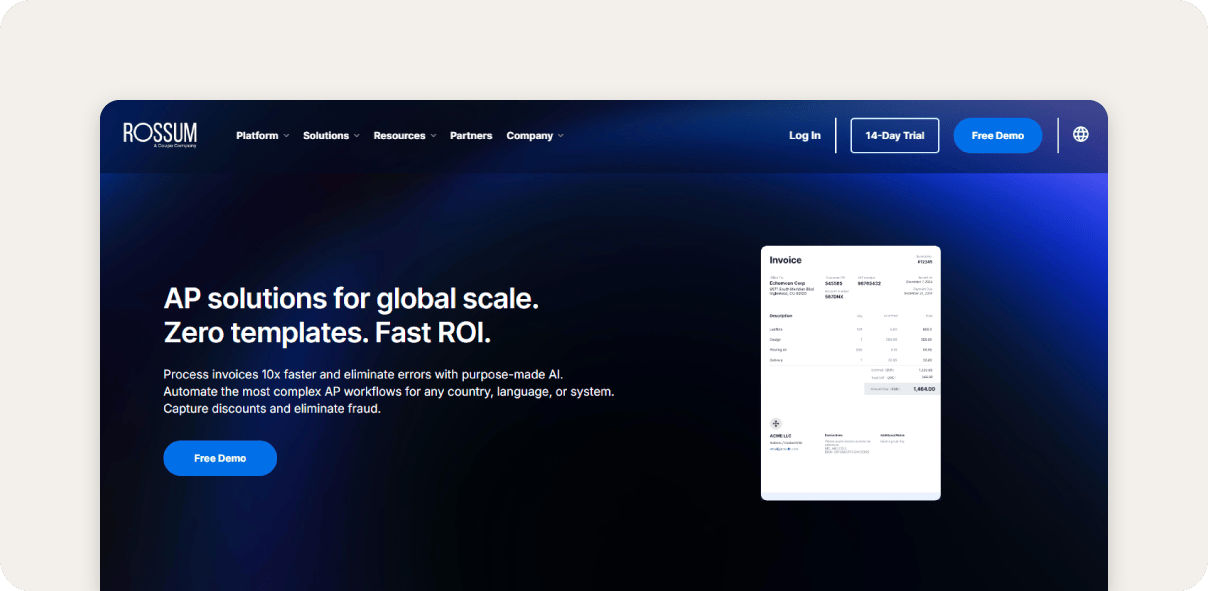
Task: Go to the Partners page
Action: pyautogui.click(x=471, y=135)
